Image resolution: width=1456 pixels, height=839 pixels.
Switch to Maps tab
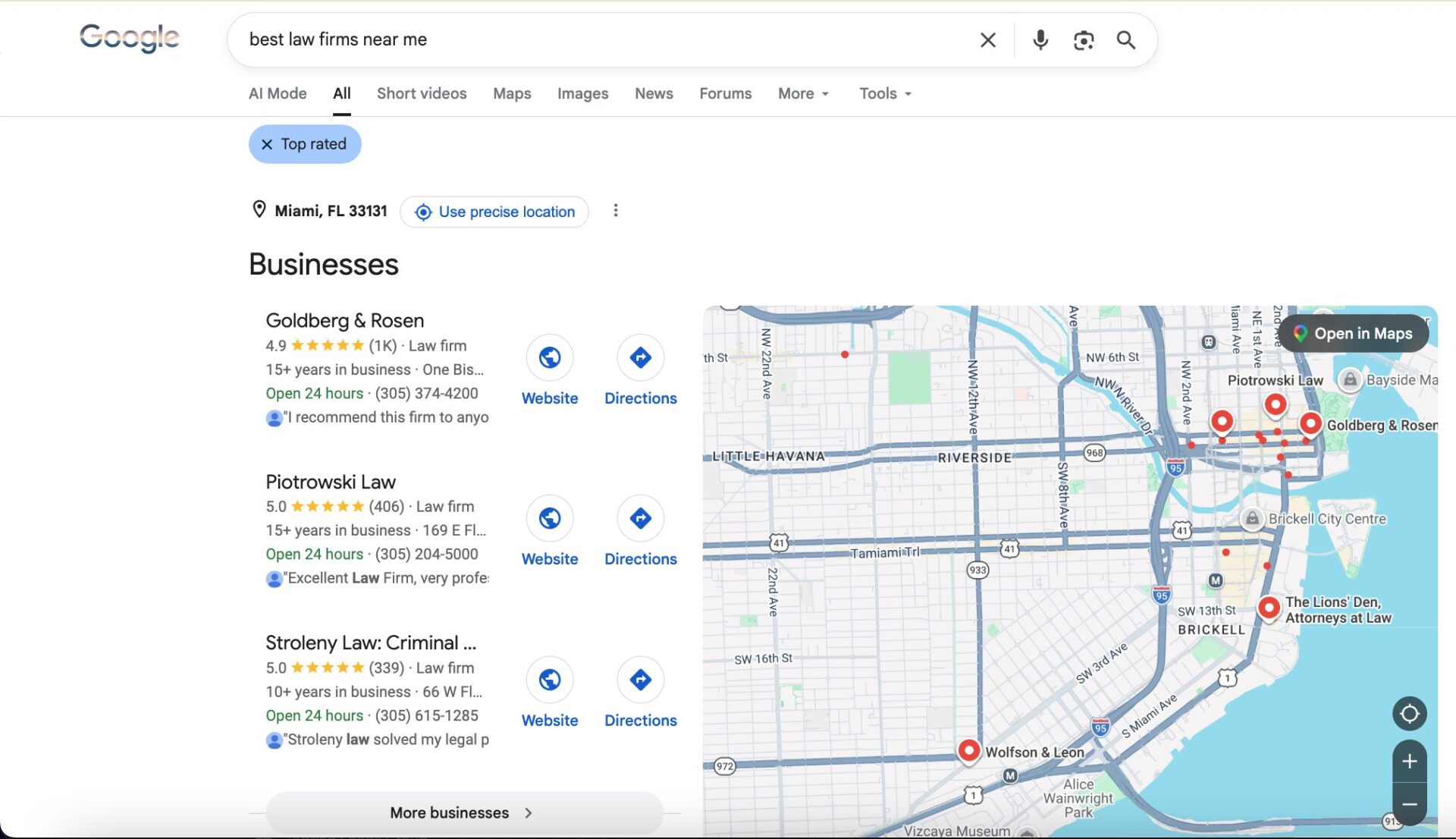(512, 93)
